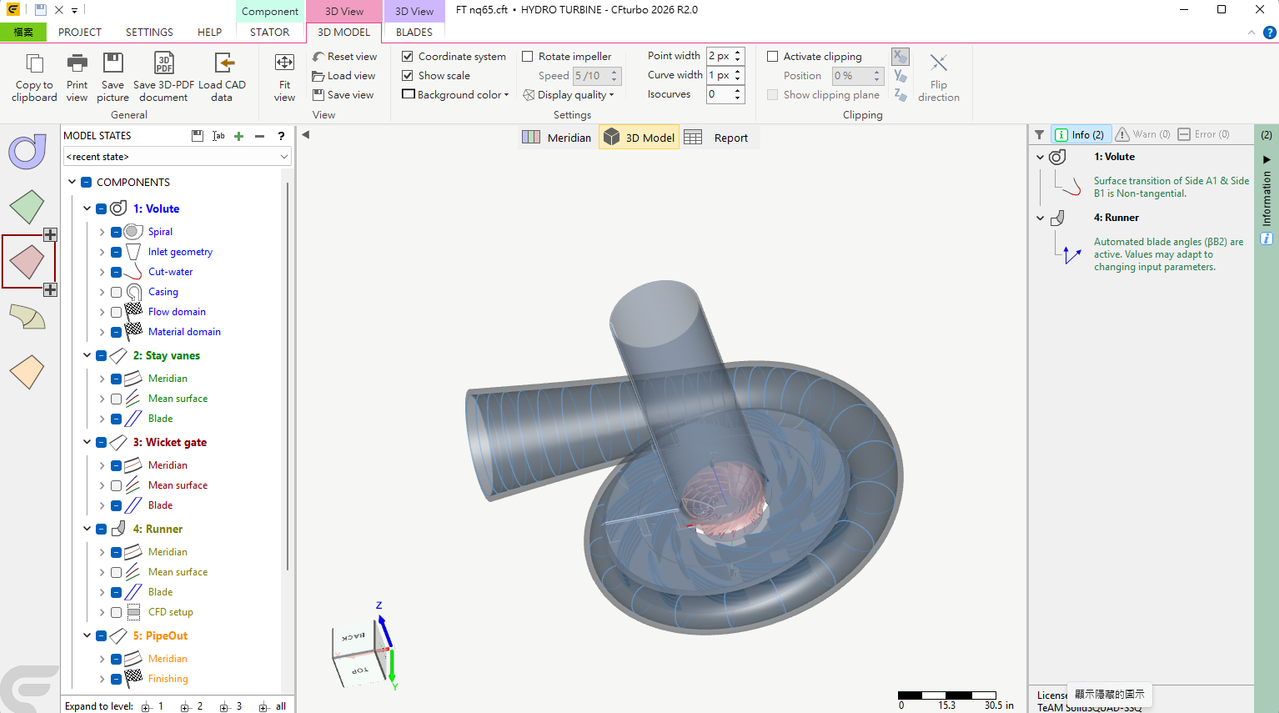This screenshot has width=1279, height=713.
Task: Click the plus icon to add a model state
Action: (x=239, y=136)
